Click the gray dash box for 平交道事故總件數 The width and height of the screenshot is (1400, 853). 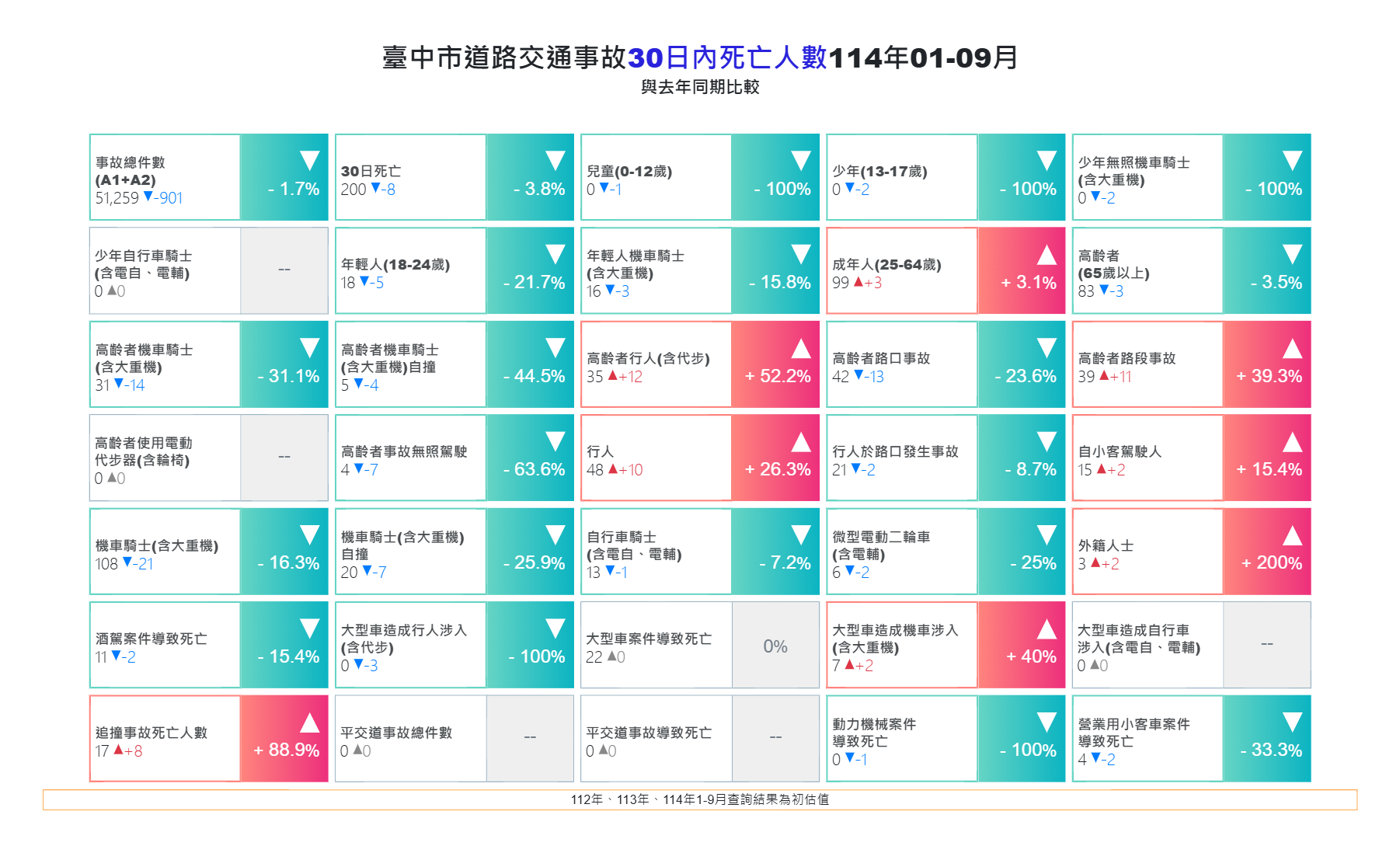(x=530, y=738)
